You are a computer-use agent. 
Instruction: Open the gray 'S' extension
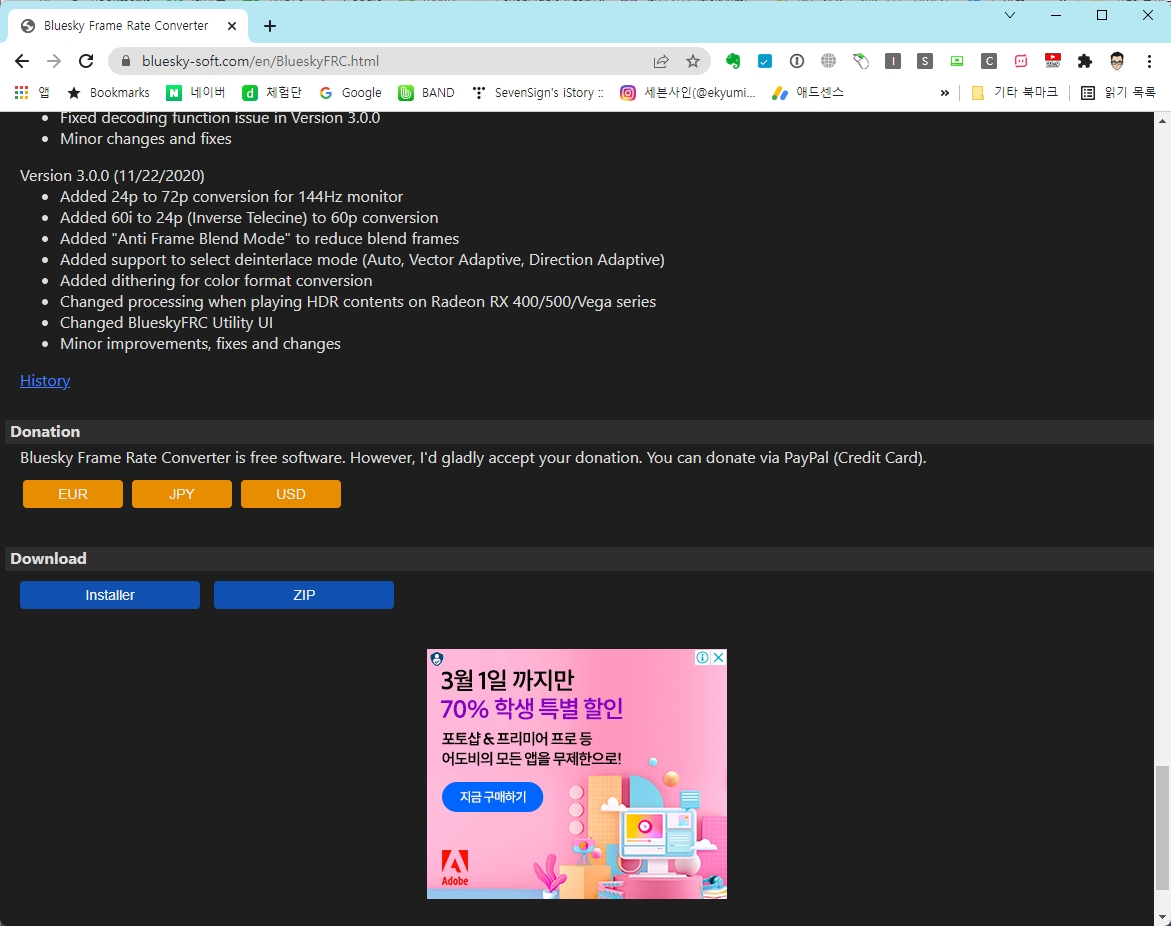click(x=925, y=61)
